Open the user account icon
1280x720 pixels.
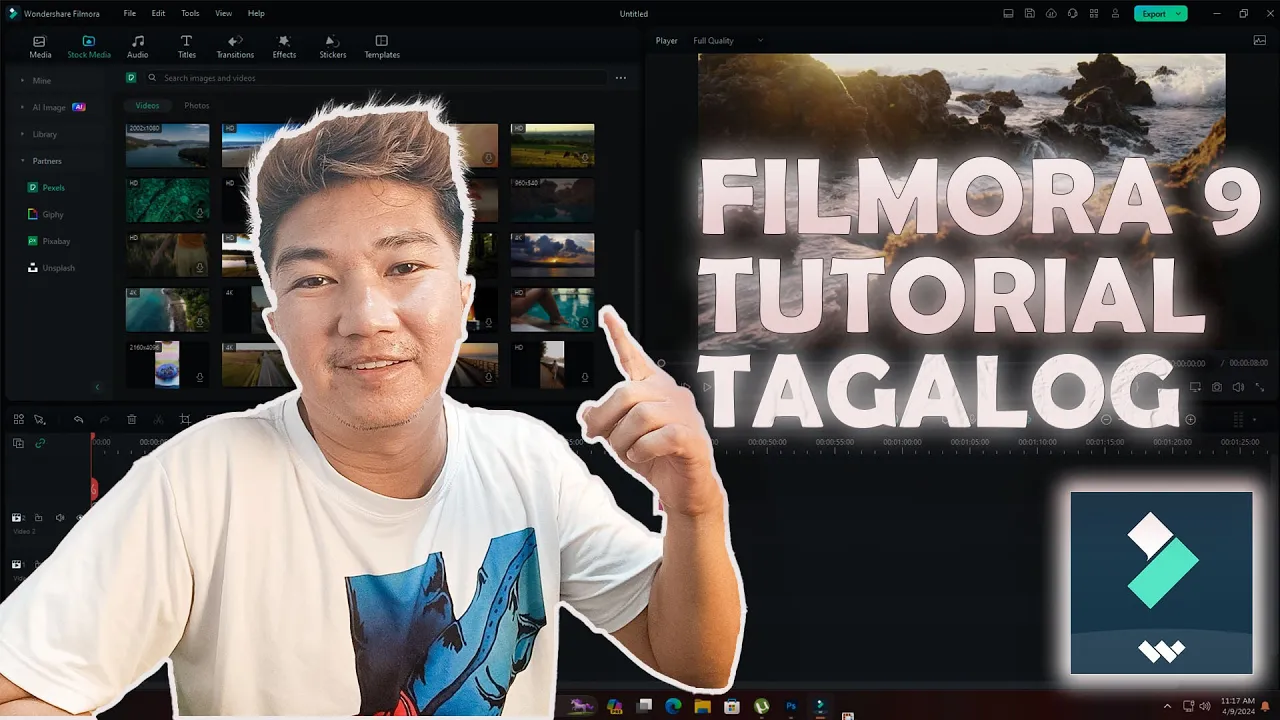(x=1115, y=13)
